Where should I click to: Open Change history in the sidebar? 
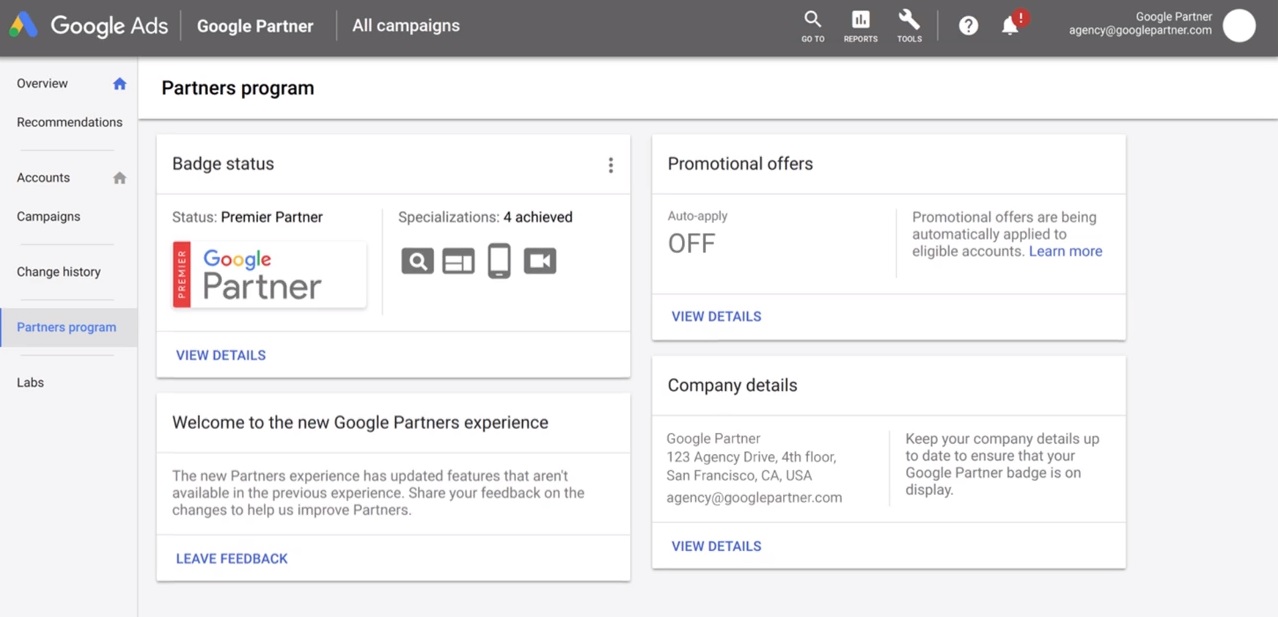coord(58,272)
